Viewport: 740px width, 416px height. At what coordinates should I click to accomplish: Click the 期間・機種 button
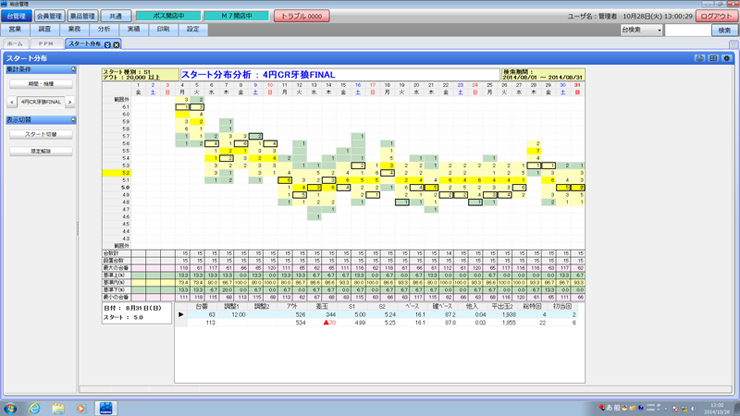click(41, 84)
